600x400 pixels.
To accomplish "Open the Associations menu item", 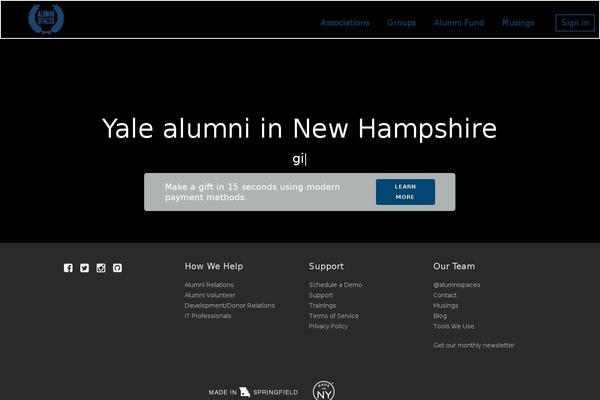I will 345,23.
